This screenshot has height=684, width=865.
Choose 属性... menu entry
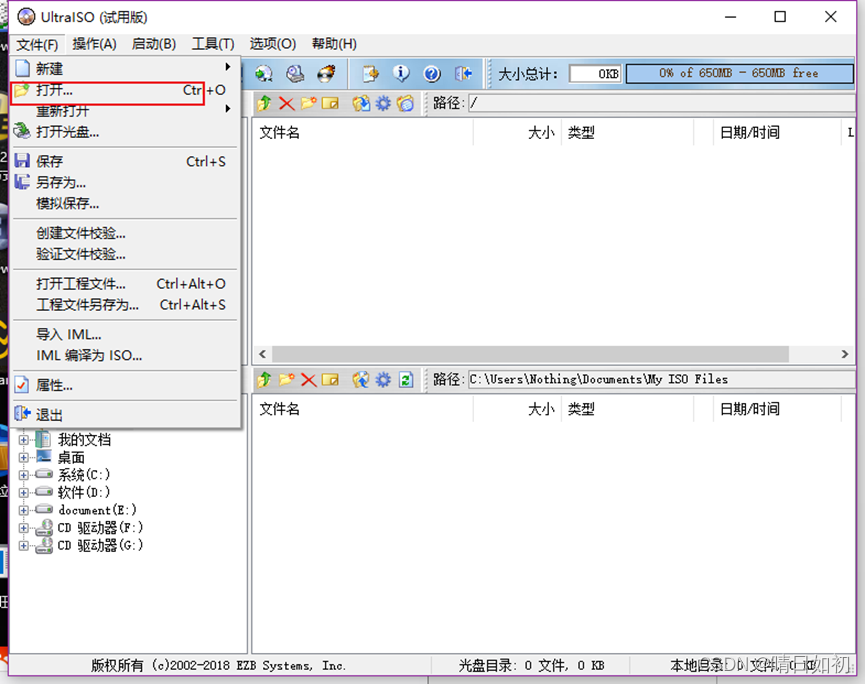125,385
